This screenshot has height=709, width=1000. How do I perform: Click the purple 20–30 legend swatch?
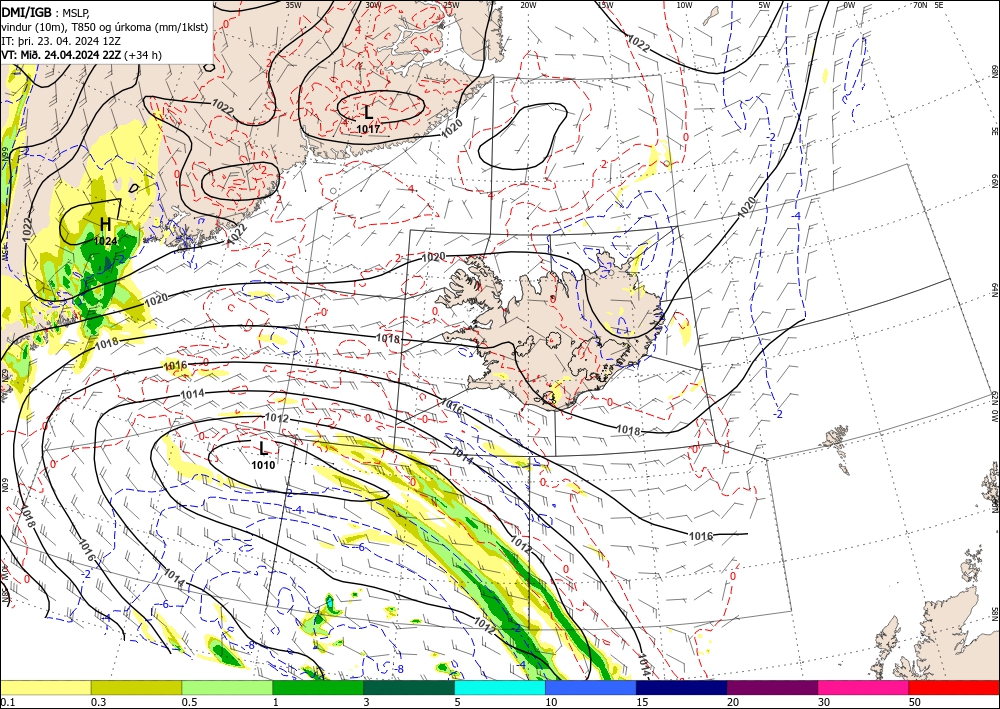tap(772, 687)
